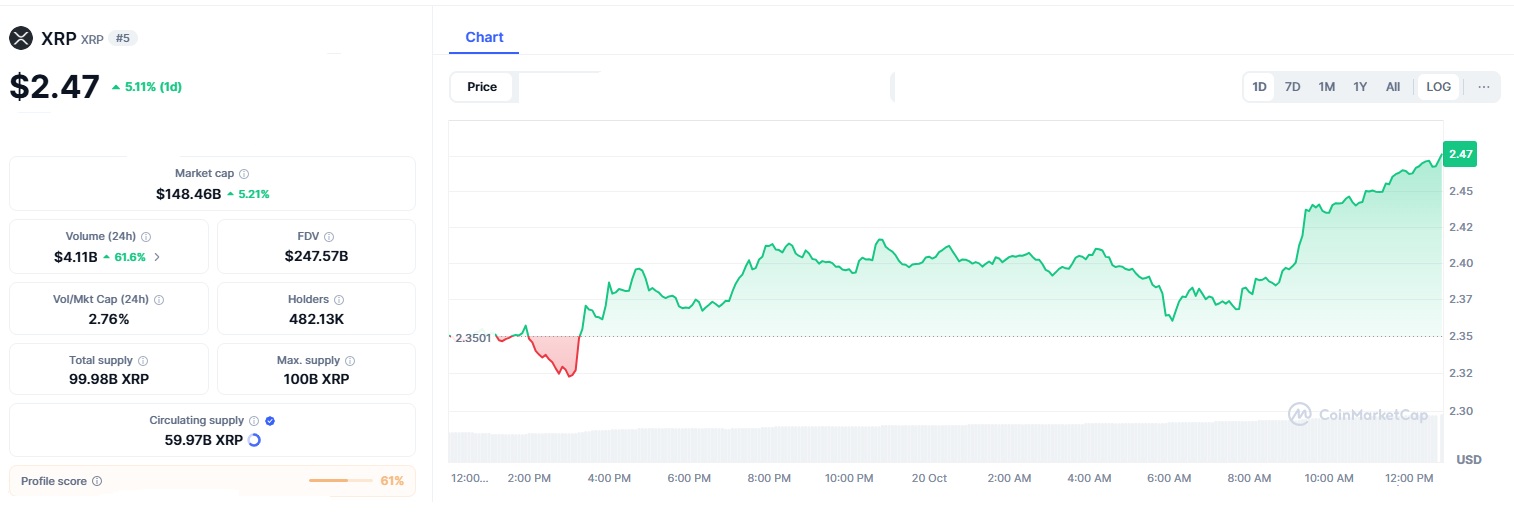The image size is (1514, 517).
Task: Show the 1Y price history
Action: click(1360, 87)
